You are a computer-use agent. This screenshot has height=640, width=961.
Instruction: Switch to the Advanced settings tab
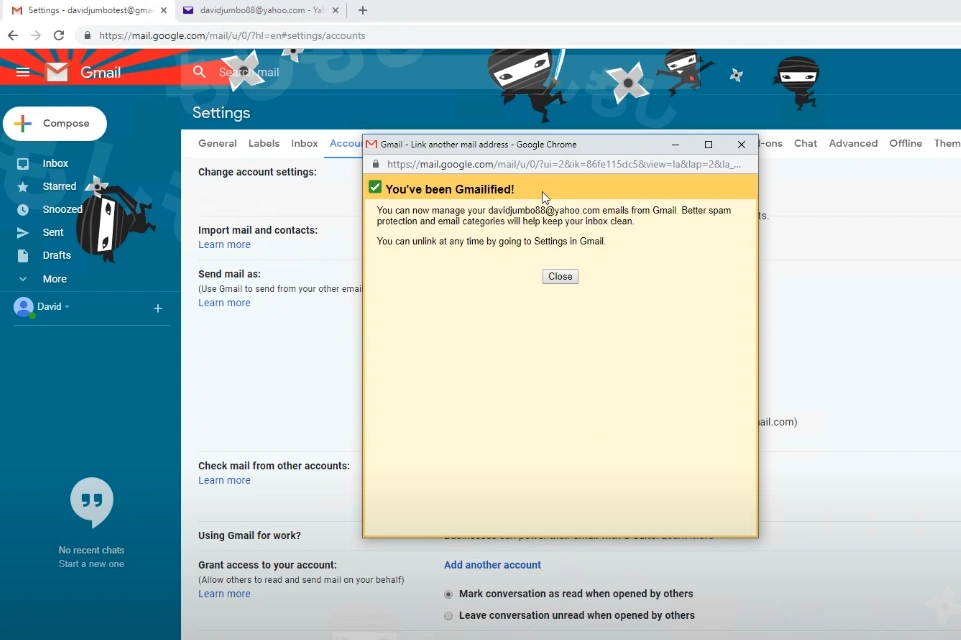pos(853,143)
